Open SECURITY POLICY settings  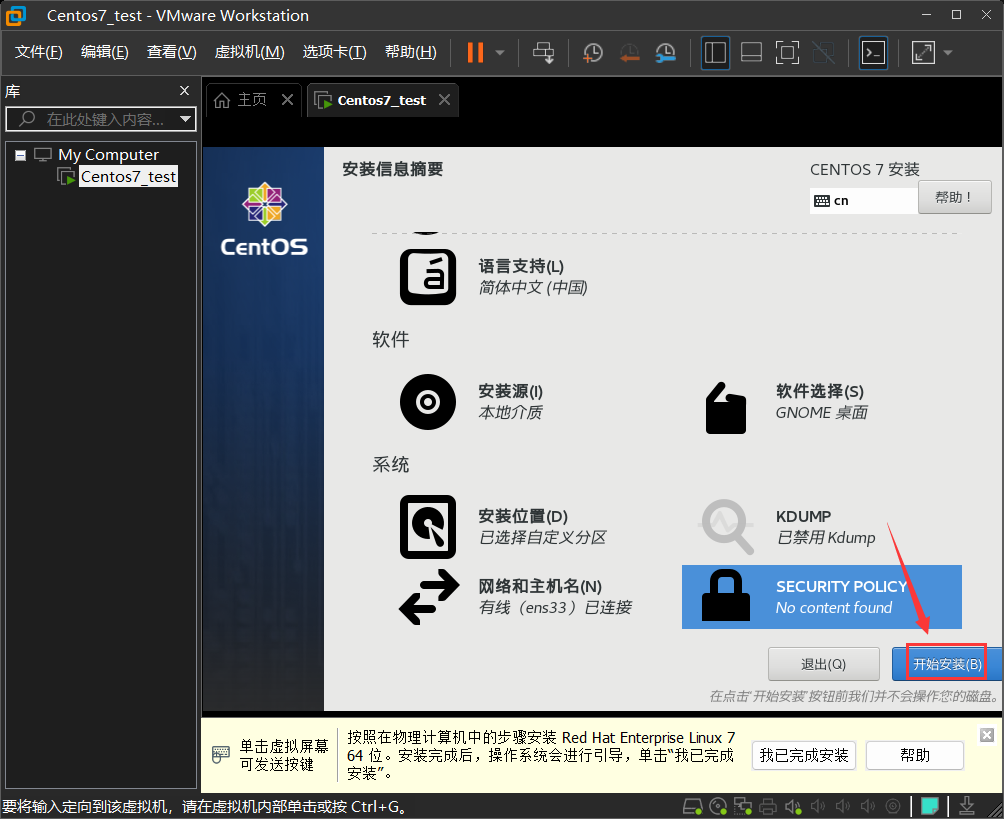pos(822,597)
